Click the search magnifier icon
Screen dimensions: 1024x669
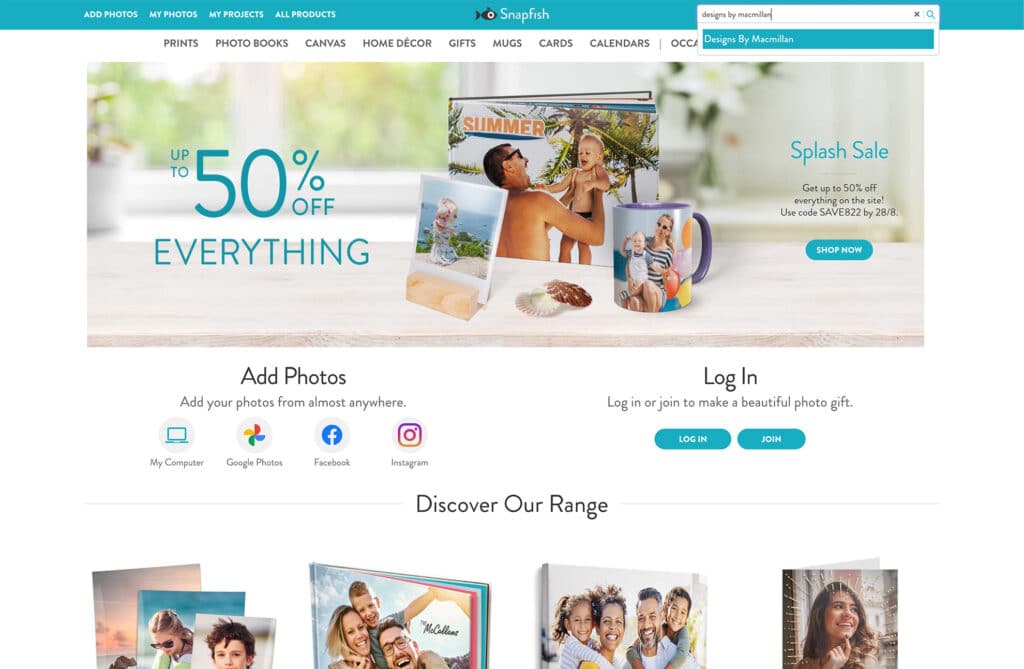coord(930,14)
